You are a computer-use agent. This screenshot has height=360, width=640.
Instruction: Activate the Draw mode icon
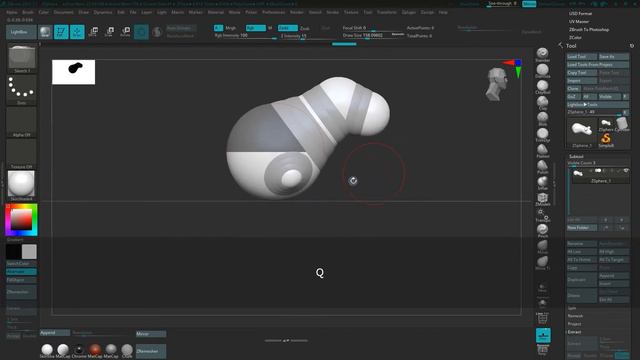77,32
